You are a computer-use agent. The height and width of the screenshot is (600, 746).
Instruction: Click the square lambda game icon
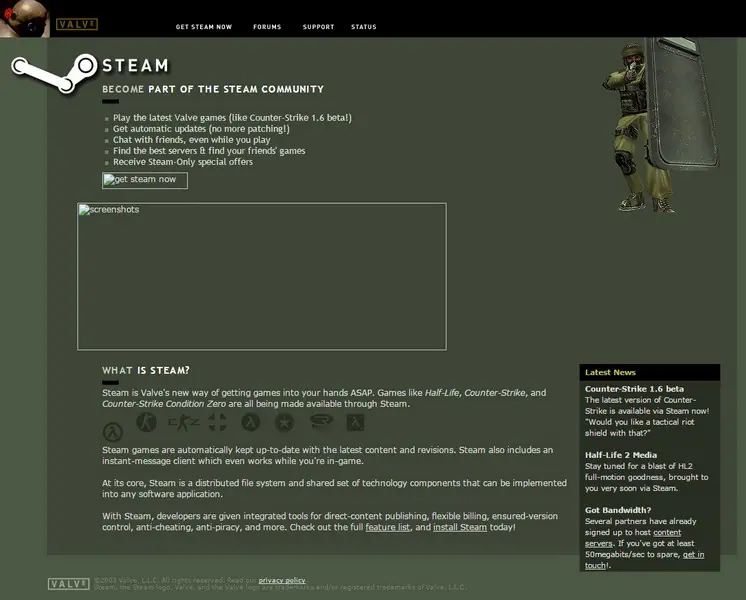pos(355,422)
